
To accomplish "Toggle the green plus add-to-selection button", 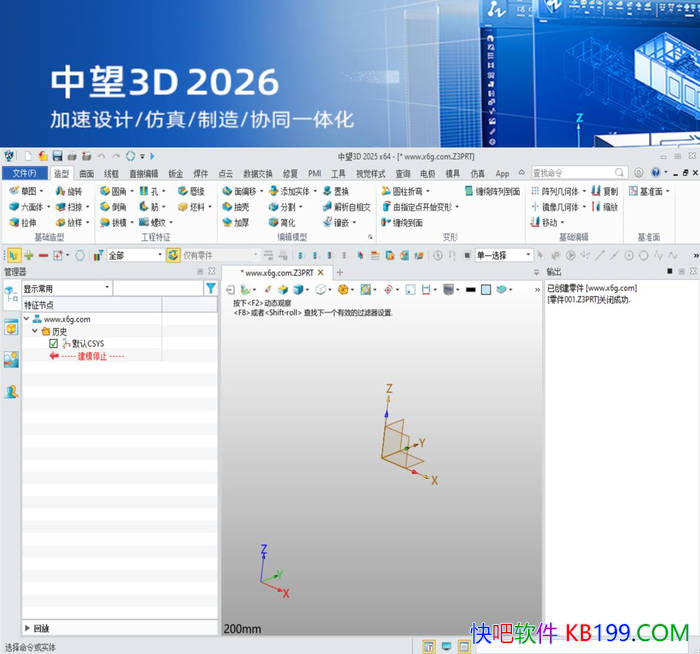I will click(x=29, y=255).
